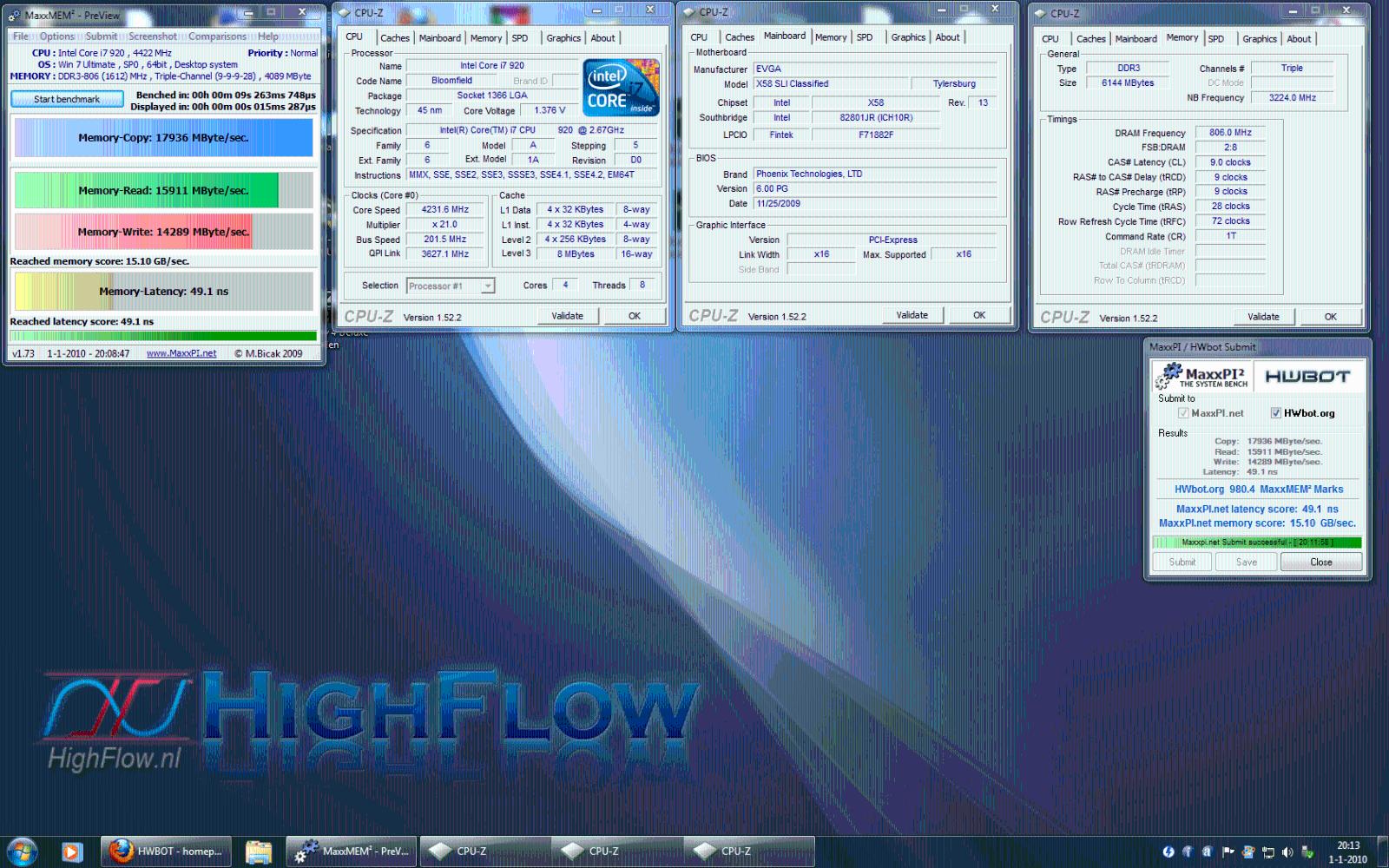The width and height of the screenshot is (1389, 868).
Task: Toggle the MaxxPI.net submit checkbox
Action: click(x=1182, y=413)
